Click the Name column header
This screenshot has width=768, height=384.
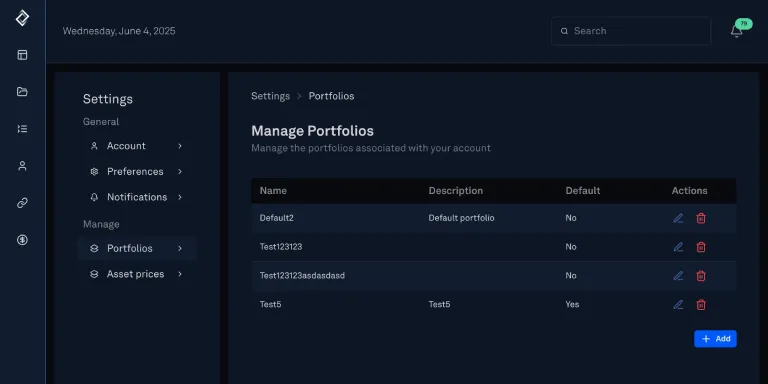click(x=273, y=191)
